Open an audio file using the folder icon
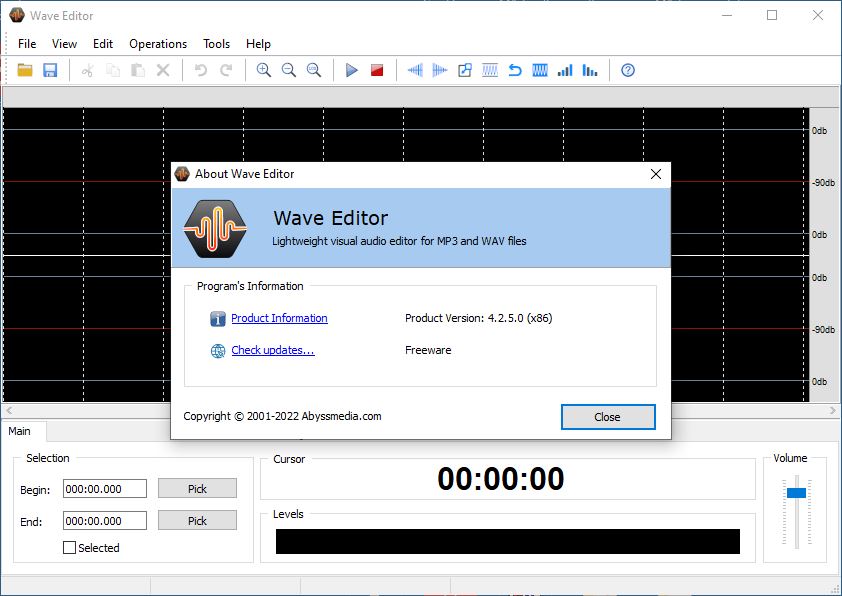The height and width of the screenshot is (596, 842). click(x=25, y=70)
